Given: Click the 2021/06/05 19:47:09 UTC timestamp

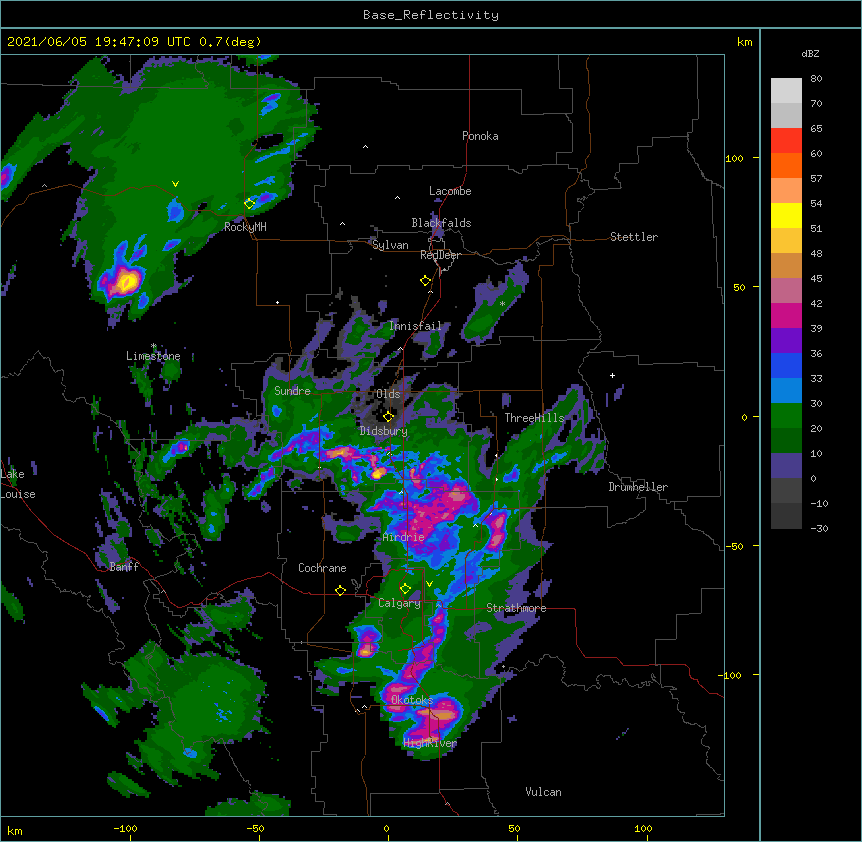Looking at the screenshot, I should (x=99, y=42).
